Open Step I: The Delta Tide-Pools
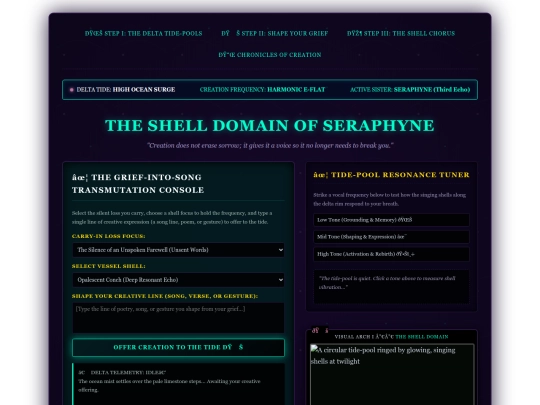 (x=143, y=33)
